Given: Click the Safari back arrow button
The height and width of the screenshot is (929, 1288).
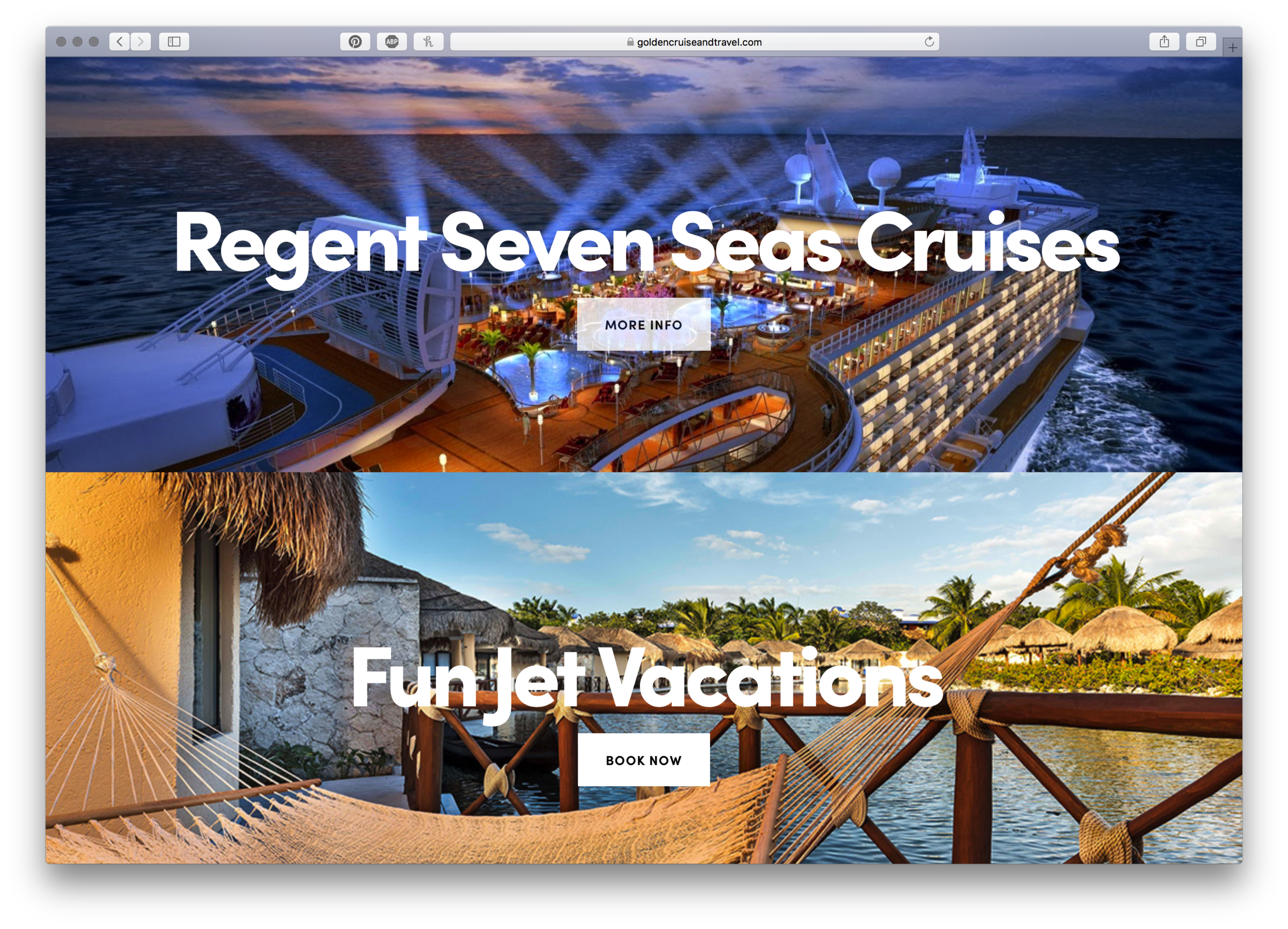Looking at the screenshot, I should pyautogui.click(x=119, y=41).
